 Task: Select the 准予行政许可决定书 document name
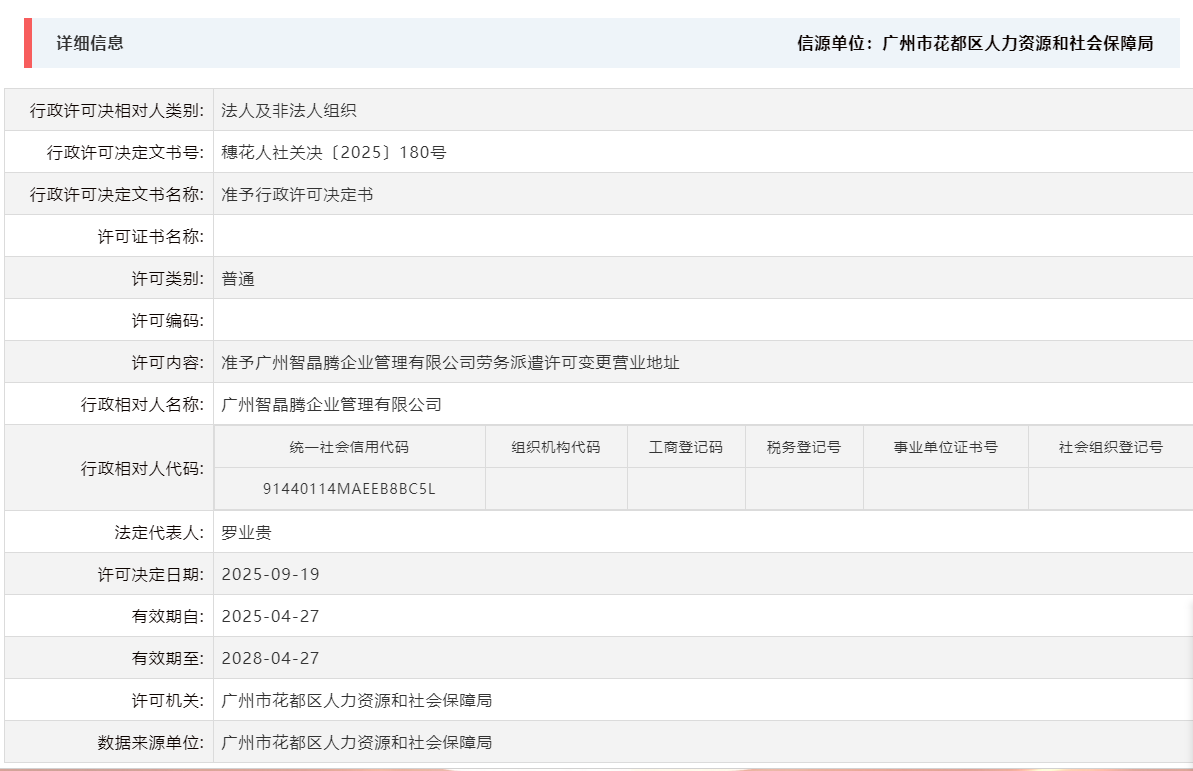click(x=290, y=193)
